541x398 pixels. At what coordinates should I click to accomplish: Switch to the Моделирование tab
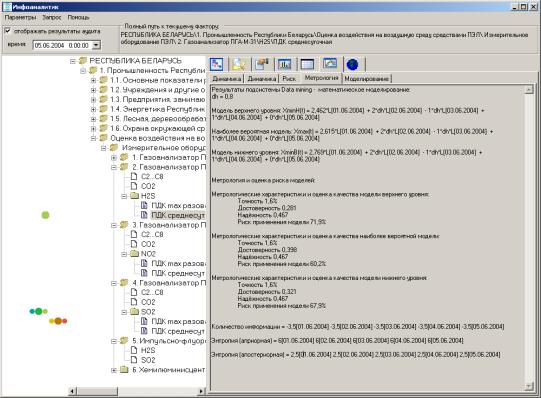point(367,79)
